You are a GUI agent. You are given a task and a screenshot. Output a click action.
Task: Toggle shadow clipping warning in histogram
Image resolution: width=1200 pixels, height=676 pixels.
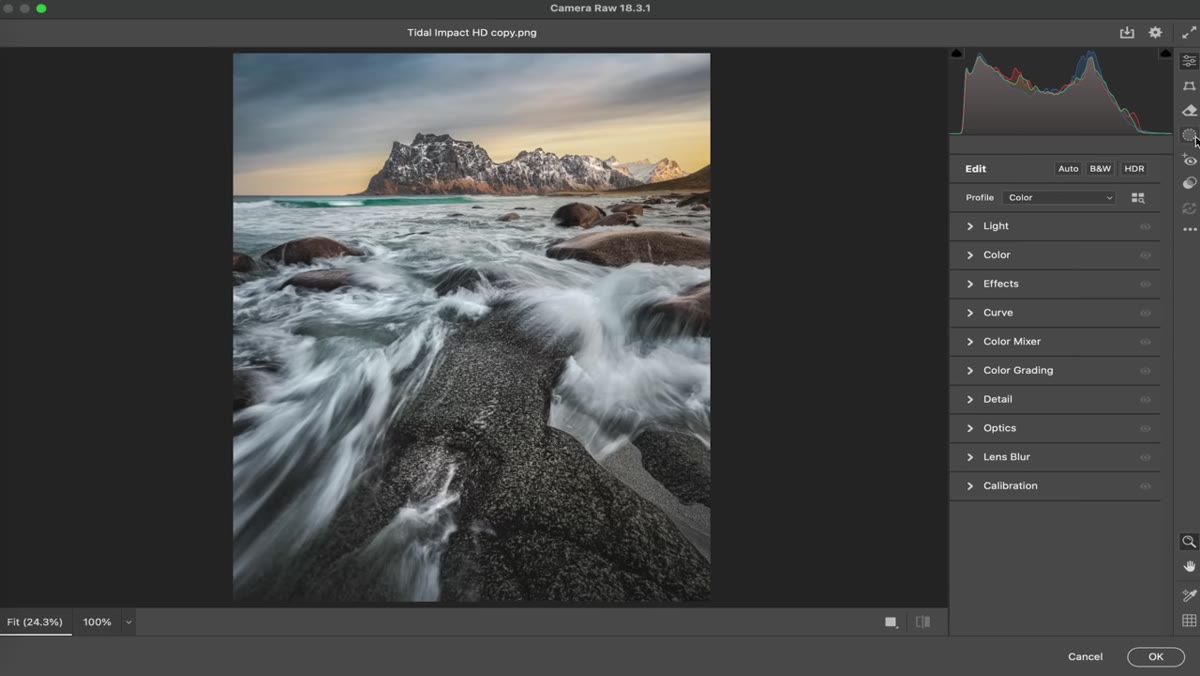957,53
